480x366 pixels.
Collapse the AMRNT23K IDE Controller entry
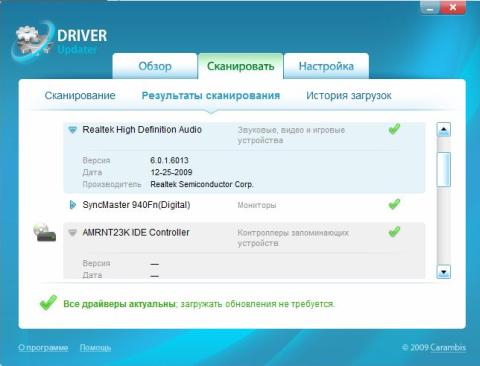pyautogui.click(x=72, y=232)
